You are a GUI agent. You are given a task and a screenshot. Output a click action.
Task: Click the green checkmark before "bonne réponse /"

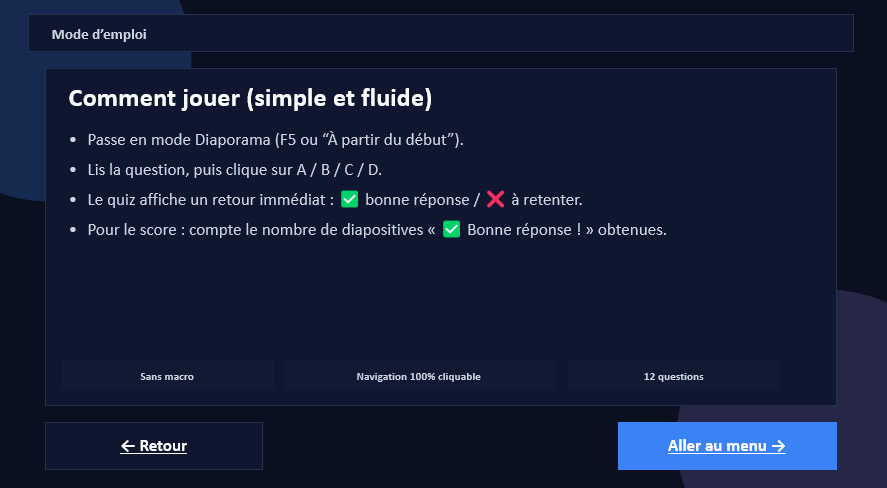click(350, 199)
